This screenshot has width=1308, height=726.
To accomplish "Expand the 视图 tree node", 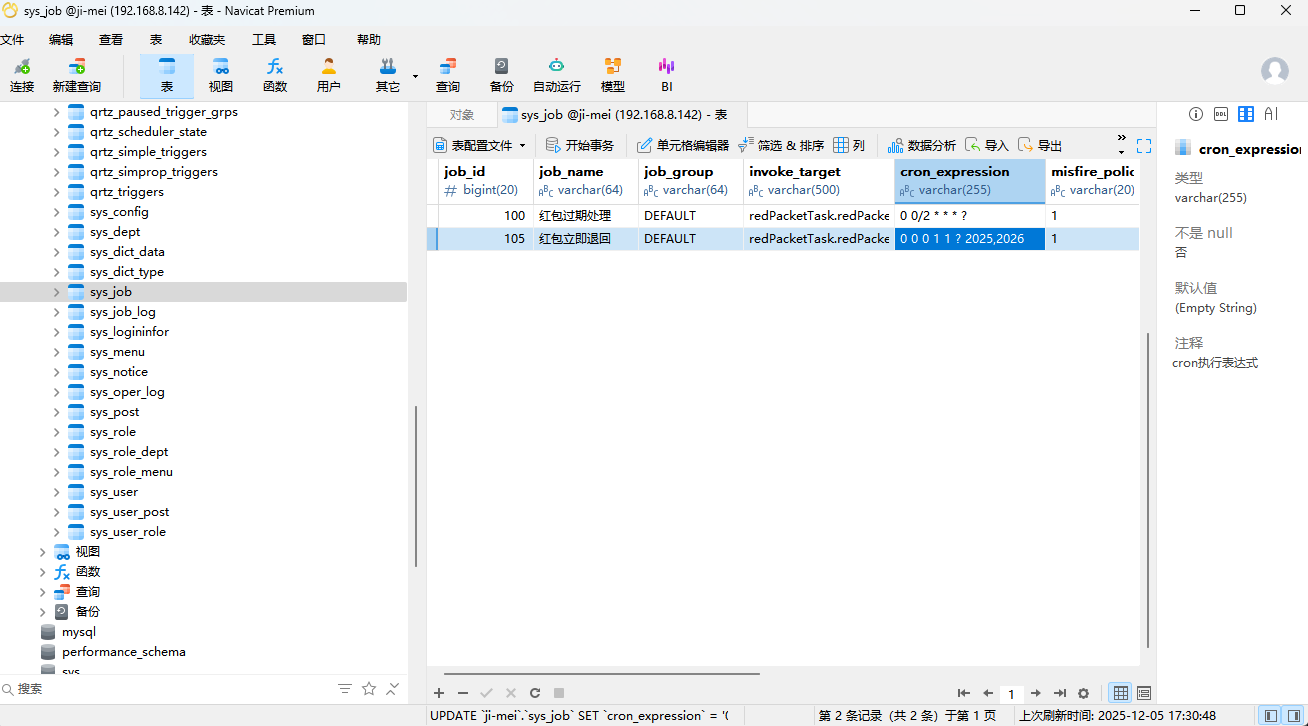I will coord(42,552).
